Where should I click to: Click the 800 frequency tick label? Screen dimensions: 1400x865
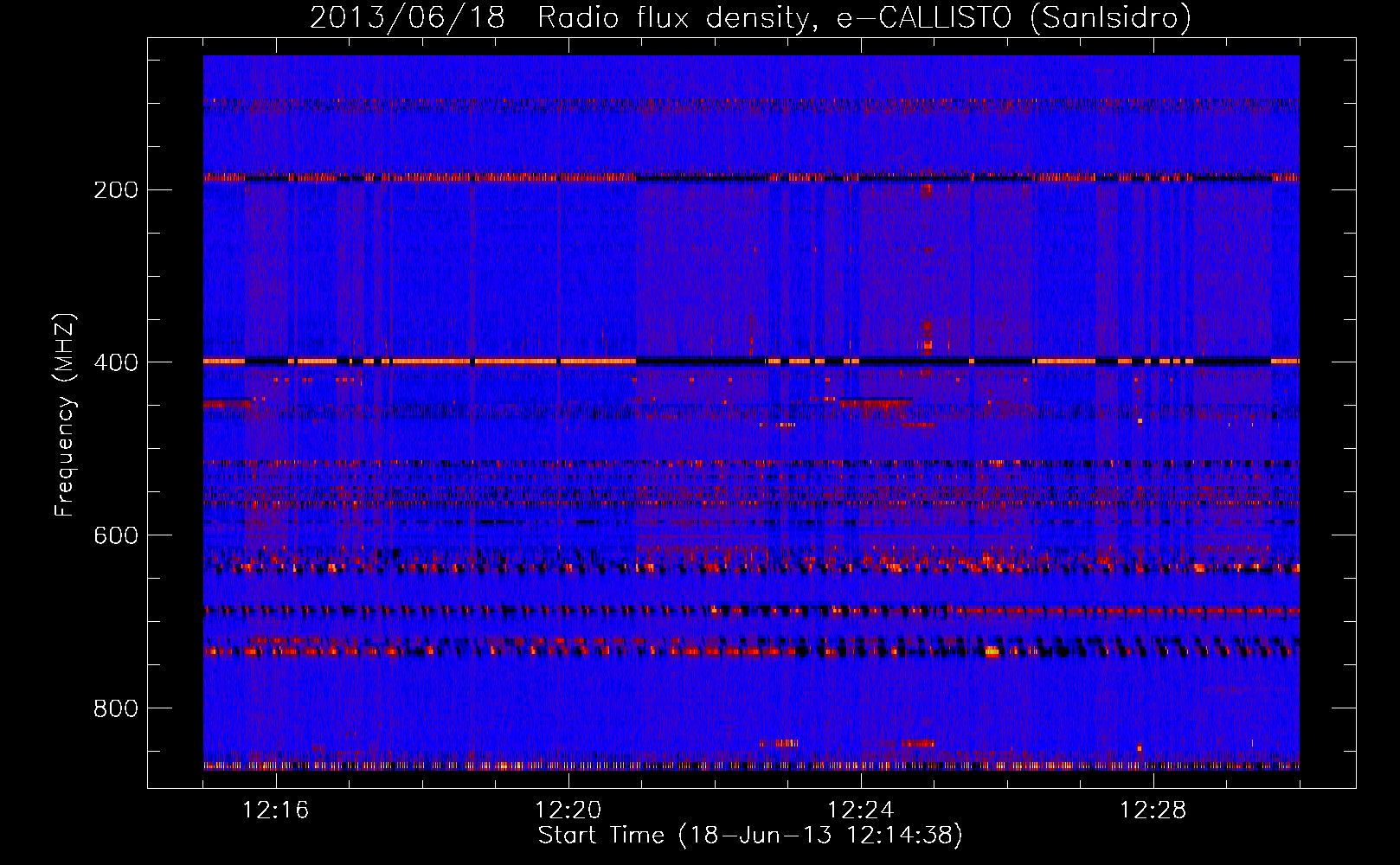coord(116,709)
